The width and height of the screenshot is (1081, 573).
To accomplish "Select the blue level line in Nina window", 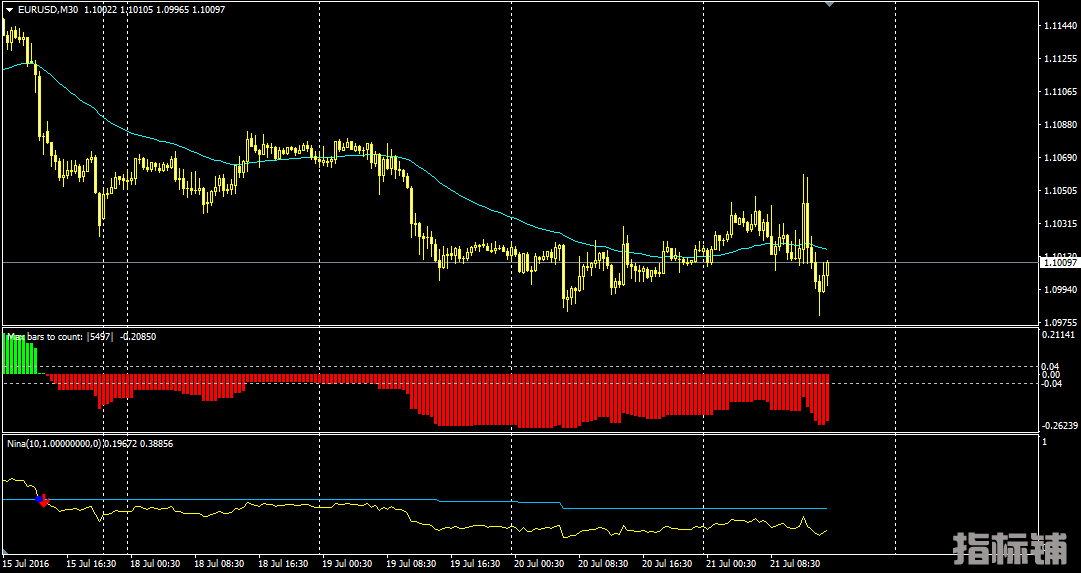I will click(x=700, y=508).
